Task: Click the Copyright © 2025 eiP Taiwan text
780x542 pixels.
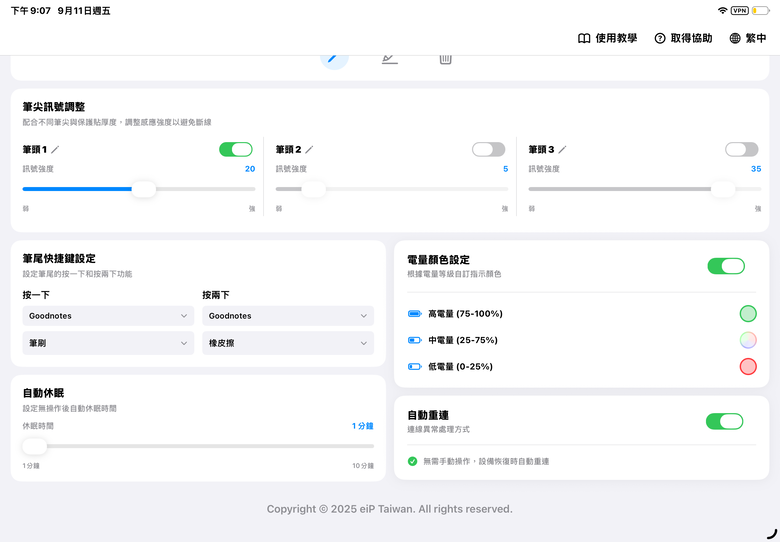Action: point(390,509)
